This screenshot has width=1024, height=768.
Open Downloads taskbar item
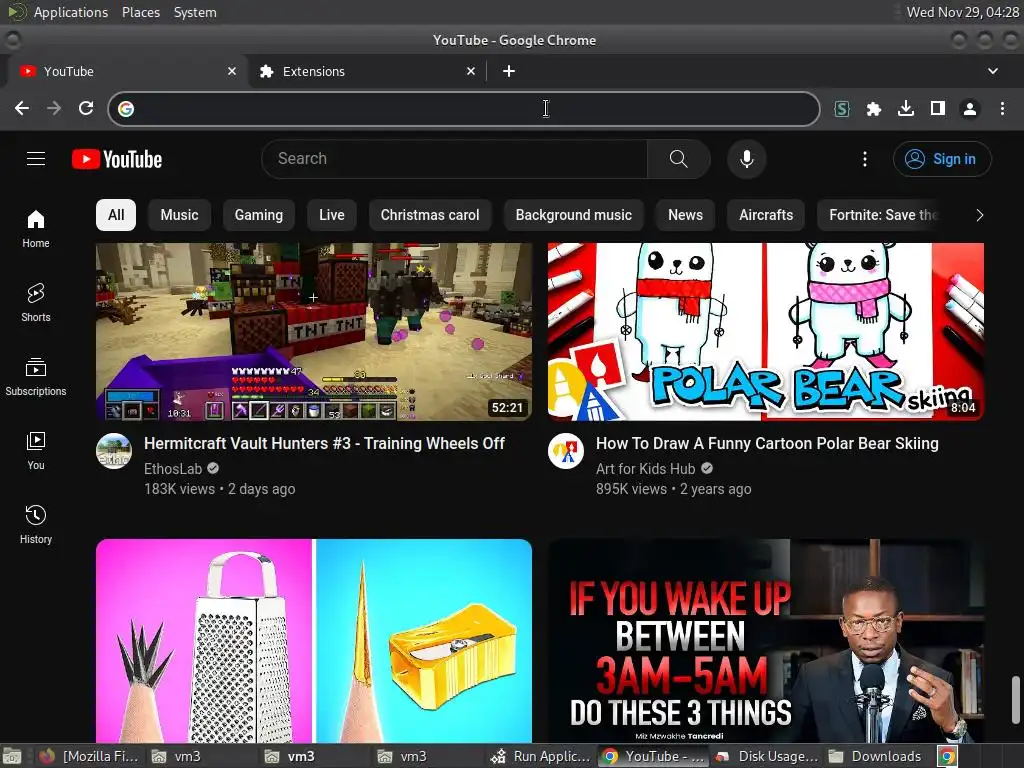click(875, 756)
